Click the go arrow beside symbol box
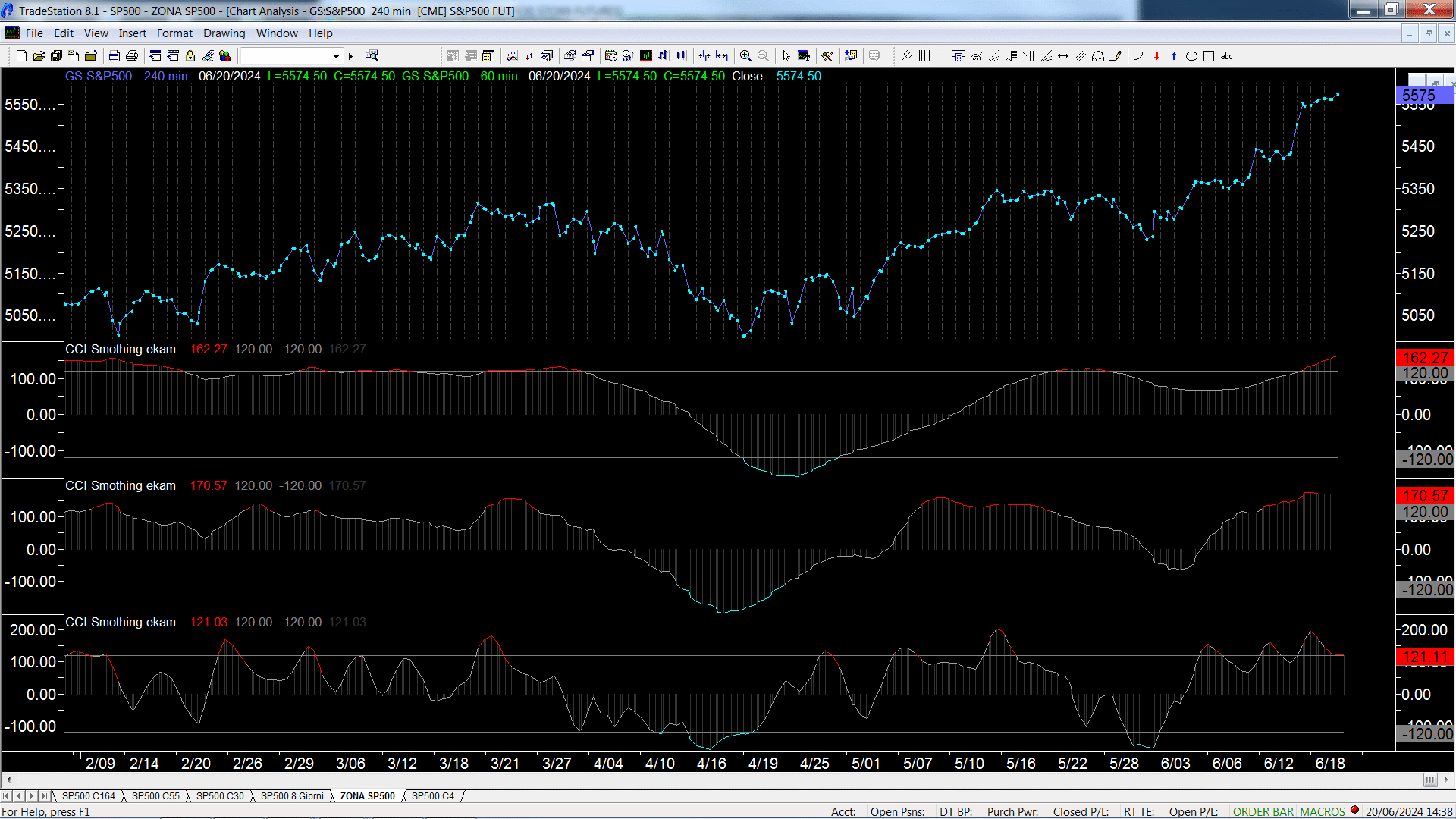This screenshot has height=819, width=1456. coord(350,56)
